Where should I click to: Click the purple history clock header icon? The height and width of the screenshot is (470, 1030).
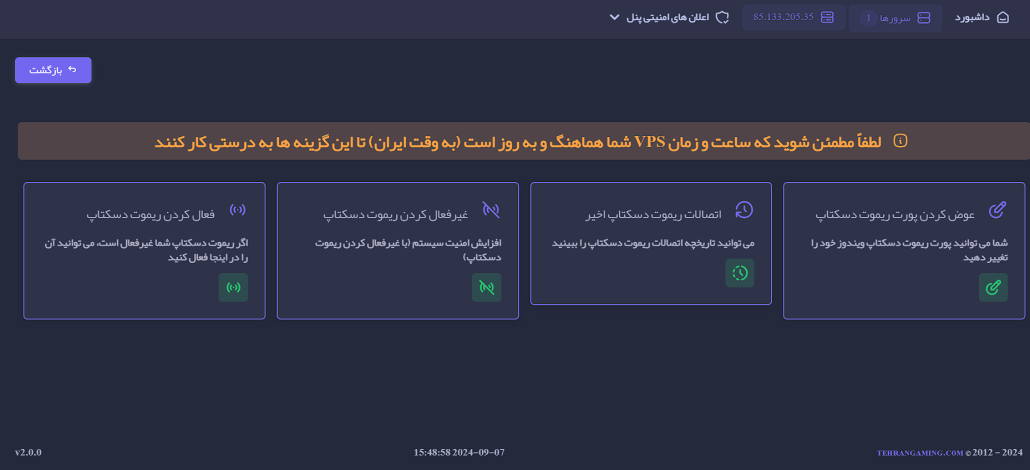[x=744, y=210]
